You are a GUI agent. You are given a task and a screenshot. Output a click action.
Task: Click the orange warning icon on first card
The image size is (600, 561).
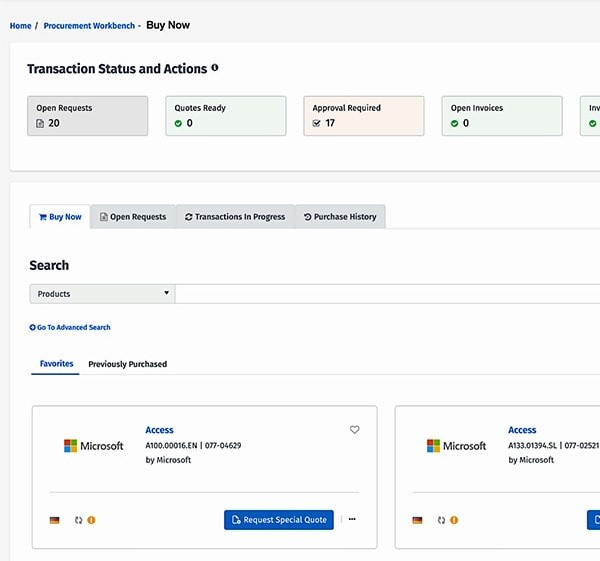91,520
